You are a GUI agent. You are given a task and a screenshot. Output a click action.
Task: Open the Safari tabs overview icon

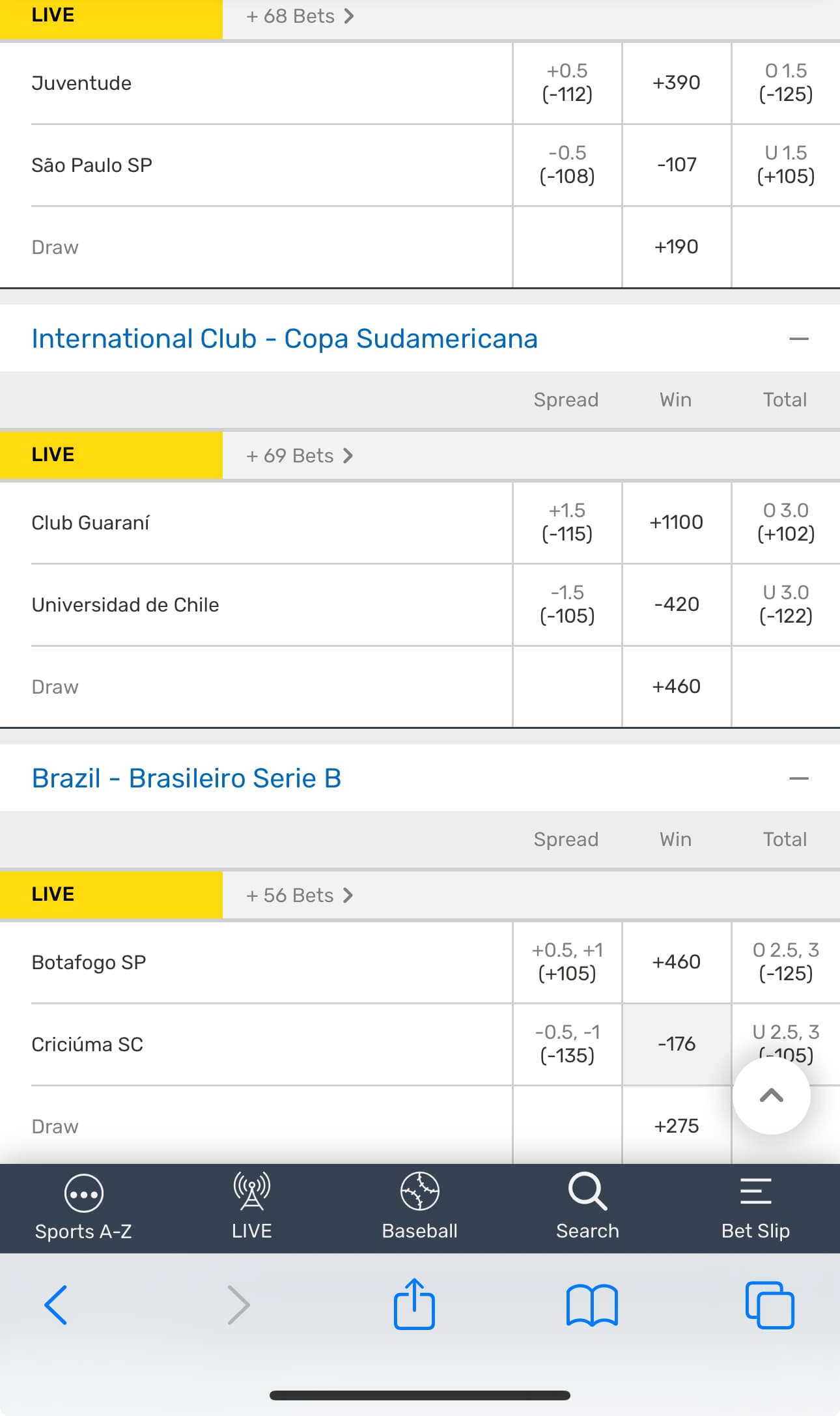[770, 1305]
